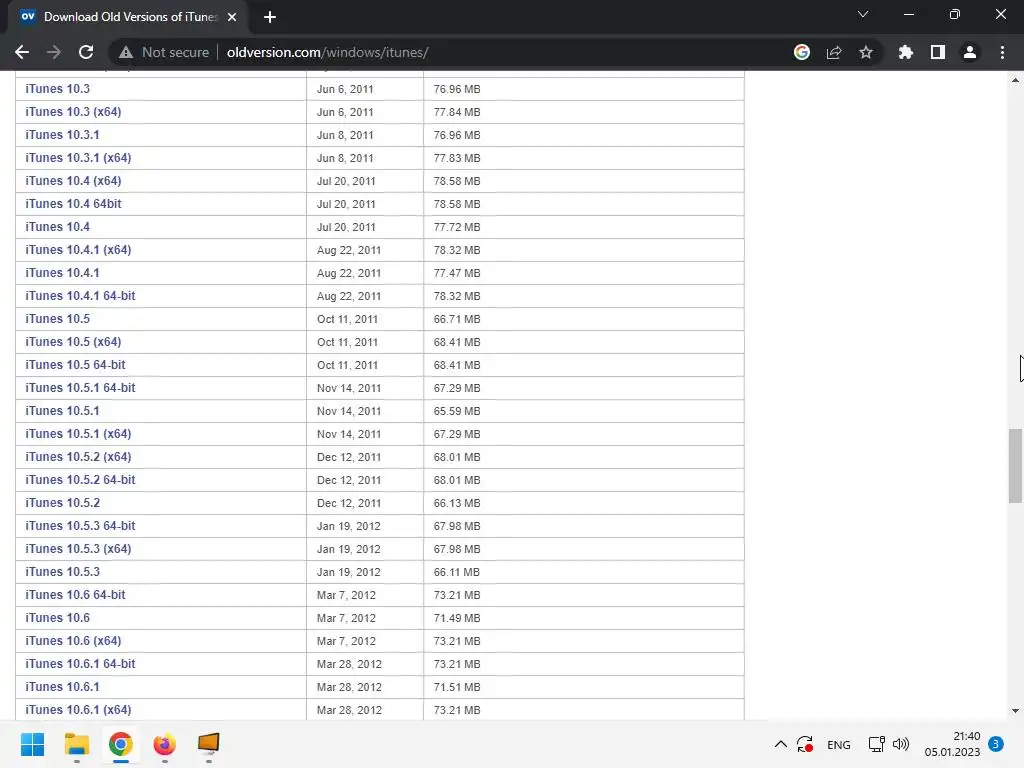
Task: Click the browser forward arrow
Action: (54, 52)
